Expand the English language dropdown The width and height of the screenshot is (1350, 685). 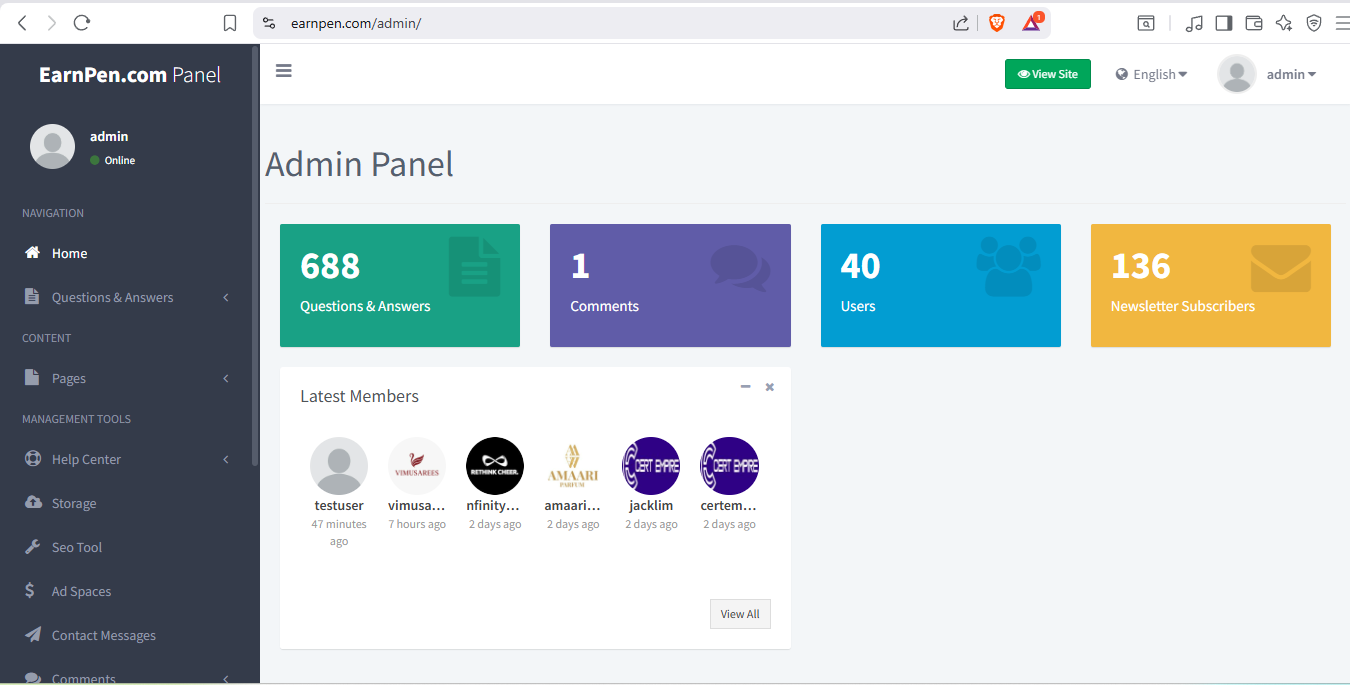(1151, 73)
